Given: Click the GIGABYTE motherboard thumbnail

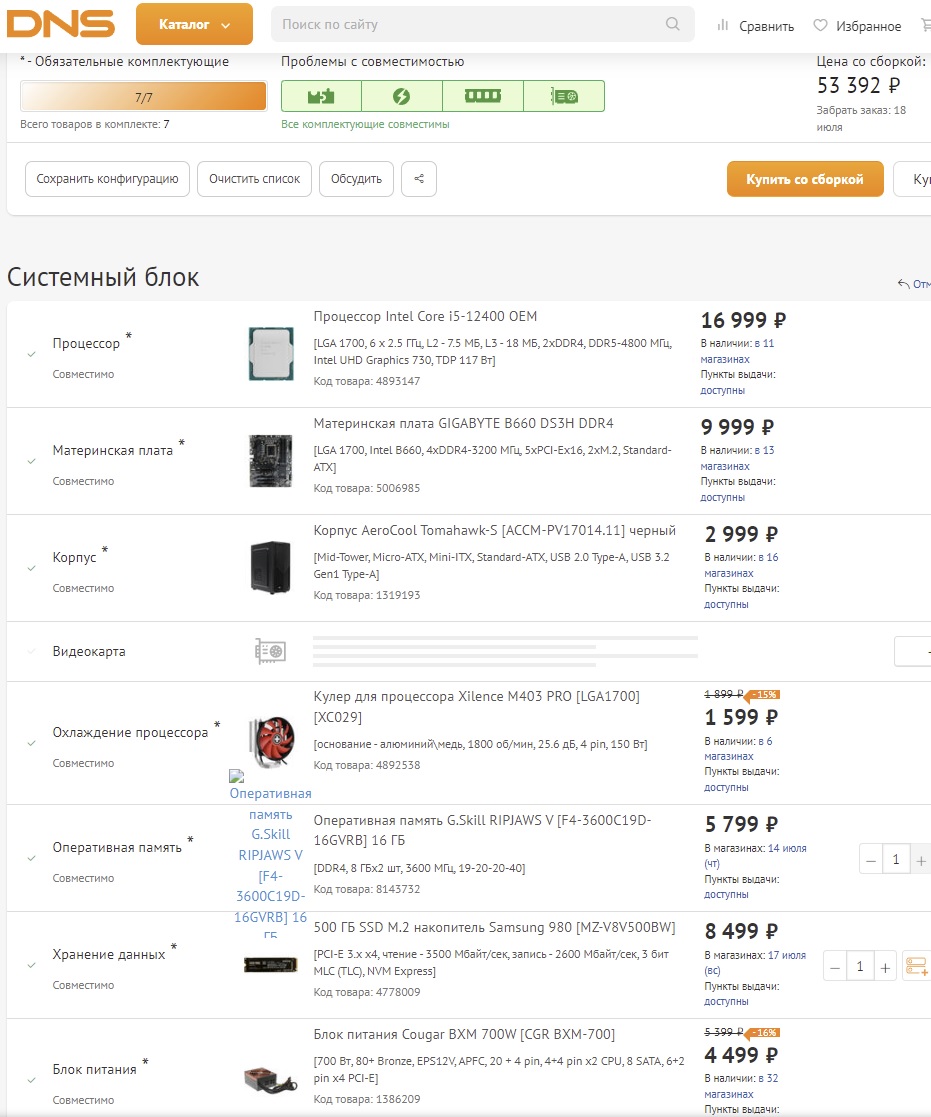Looking at the screenshot, I should coord(271,461).
